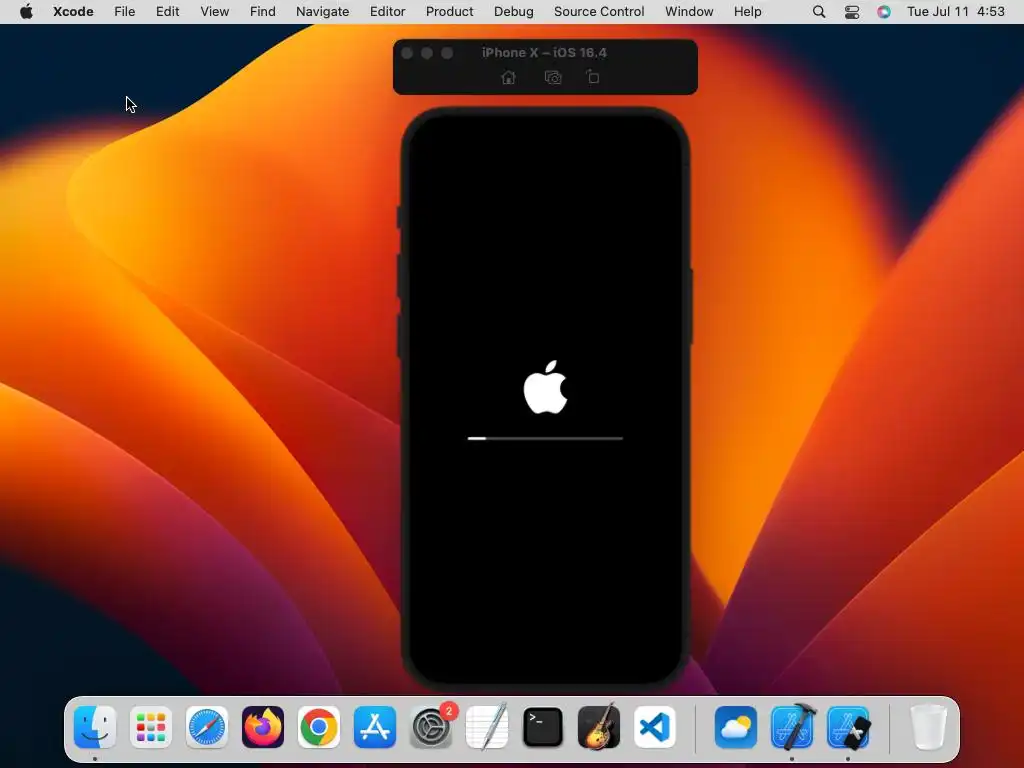Image resolution: width=1024 pixels, height=768 pixels.
Task: Open Terminal from the Dock
Action: (543, 727)
